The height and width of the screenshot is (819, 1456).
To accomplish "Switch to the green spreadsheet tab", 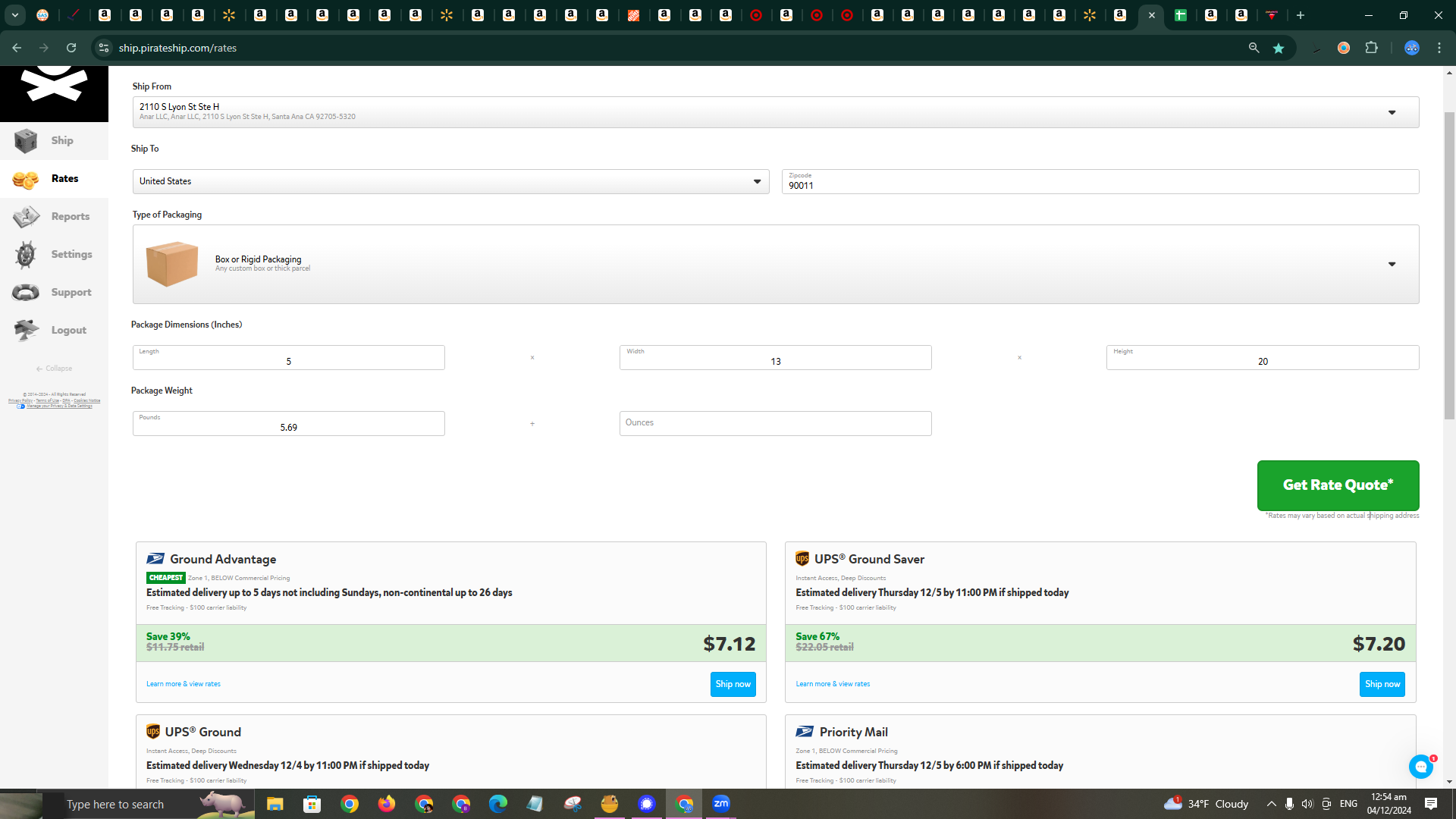I will click(x=1181, y=15).
